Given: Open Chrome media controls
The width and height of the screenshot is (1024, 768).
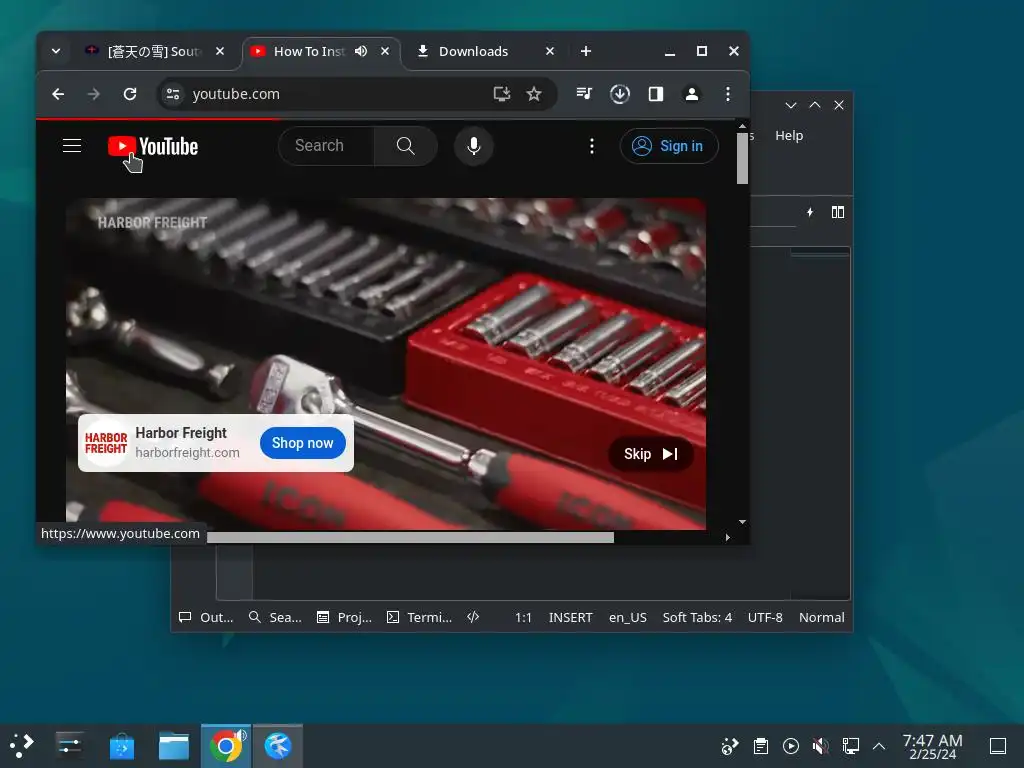Looking at the screenshot, I should pos(584,94).
